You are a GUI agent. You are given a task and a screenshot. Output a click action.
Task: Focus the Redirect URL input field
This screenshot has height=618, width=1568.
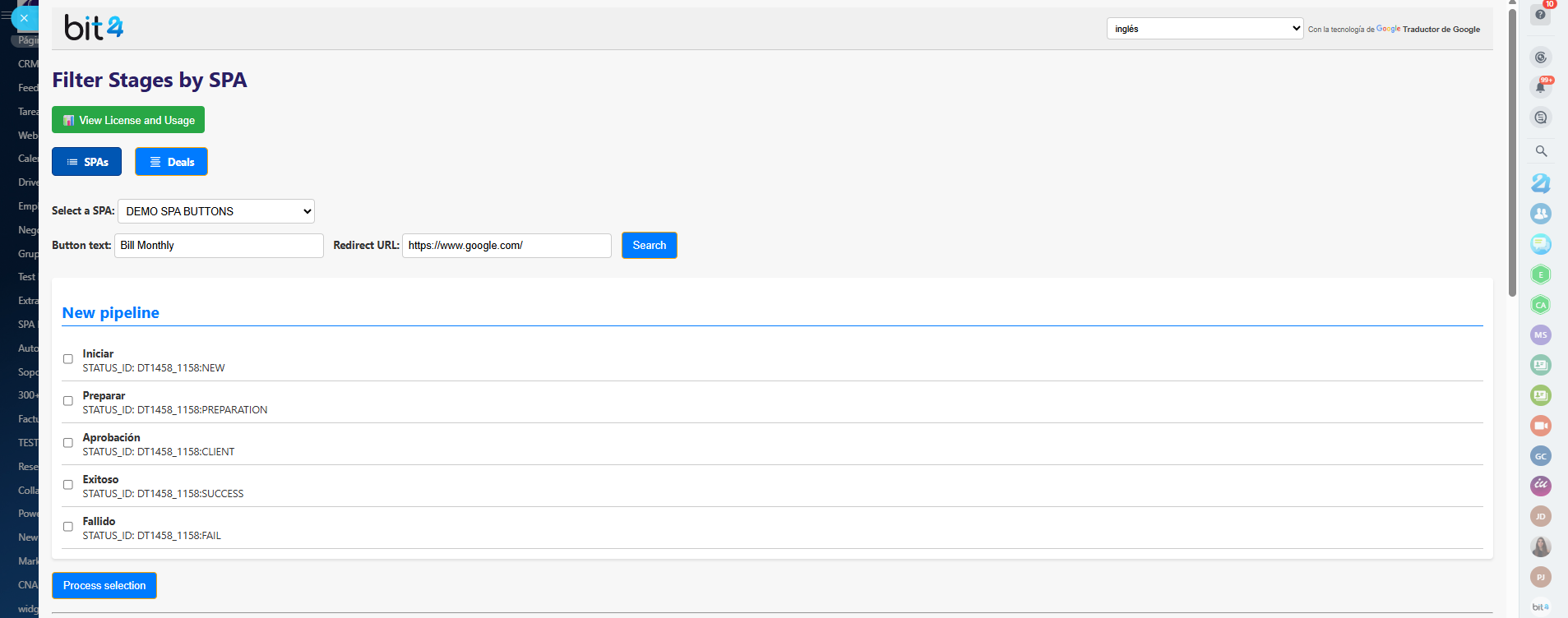tap(506, 246)
